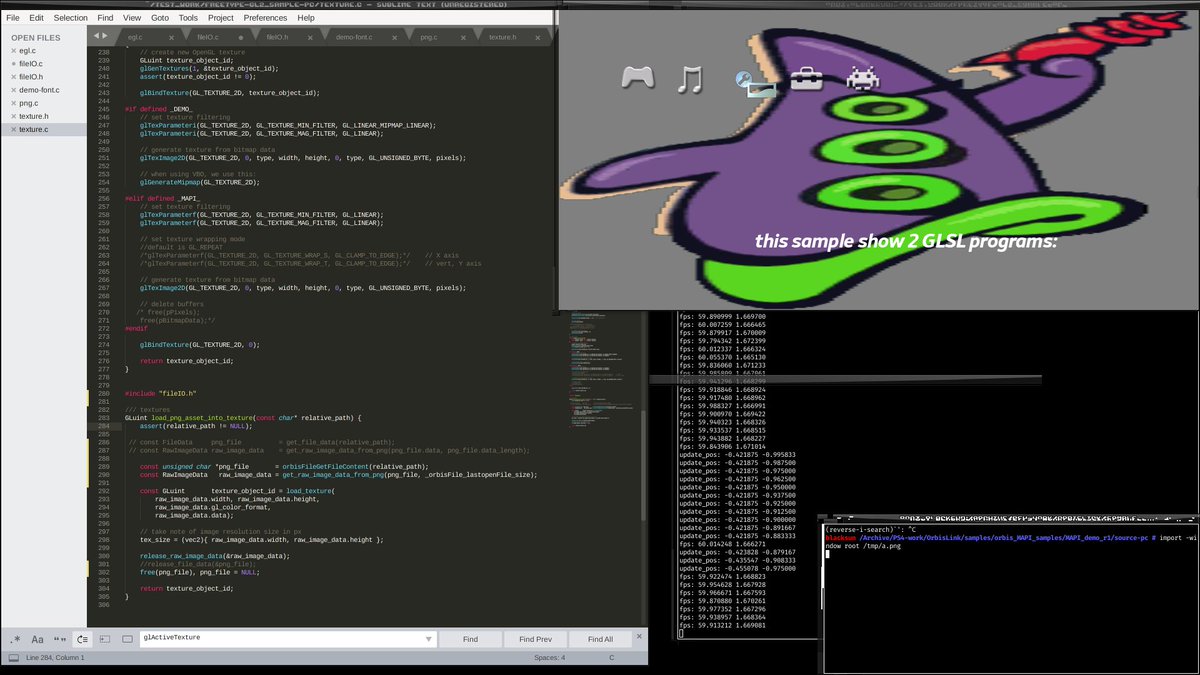This screenshot has width=1200, height=675.
Task: Click the music note icon in demo window
Action: click(690, 79)
